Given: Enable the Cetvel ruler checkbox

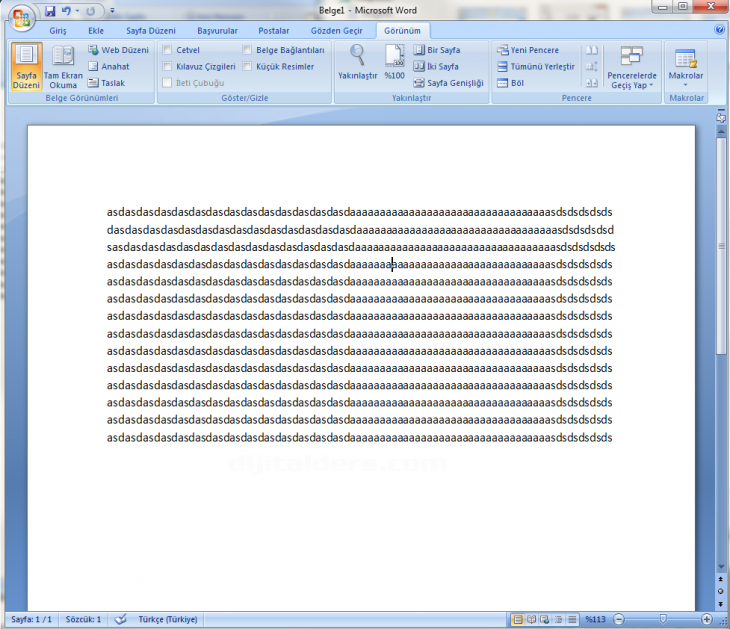Looking at the screenshot, I should click(167, 50).
